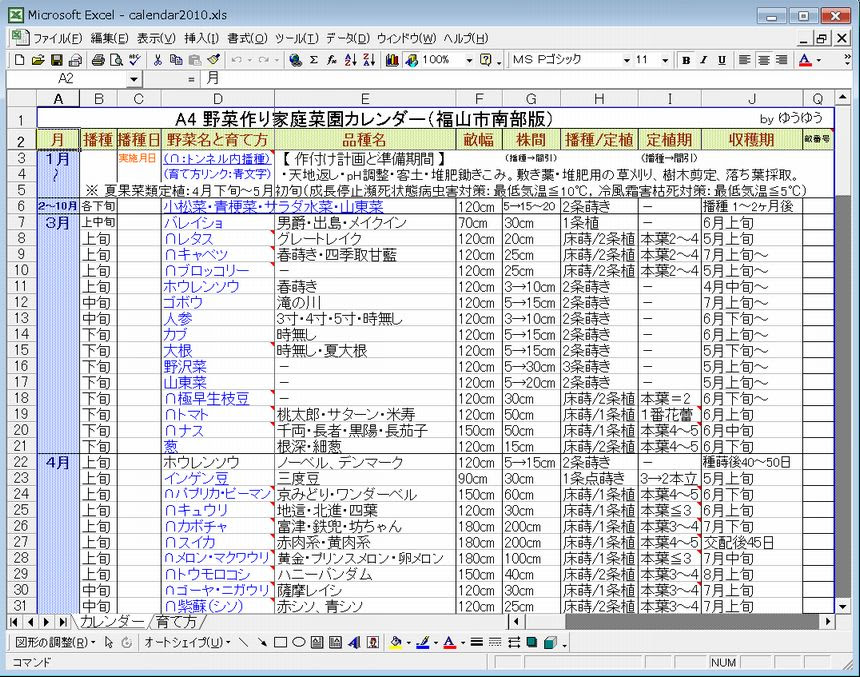The image size is (860, 677).
Task: Open the バレイショ growing guide link
Action: 193,223
